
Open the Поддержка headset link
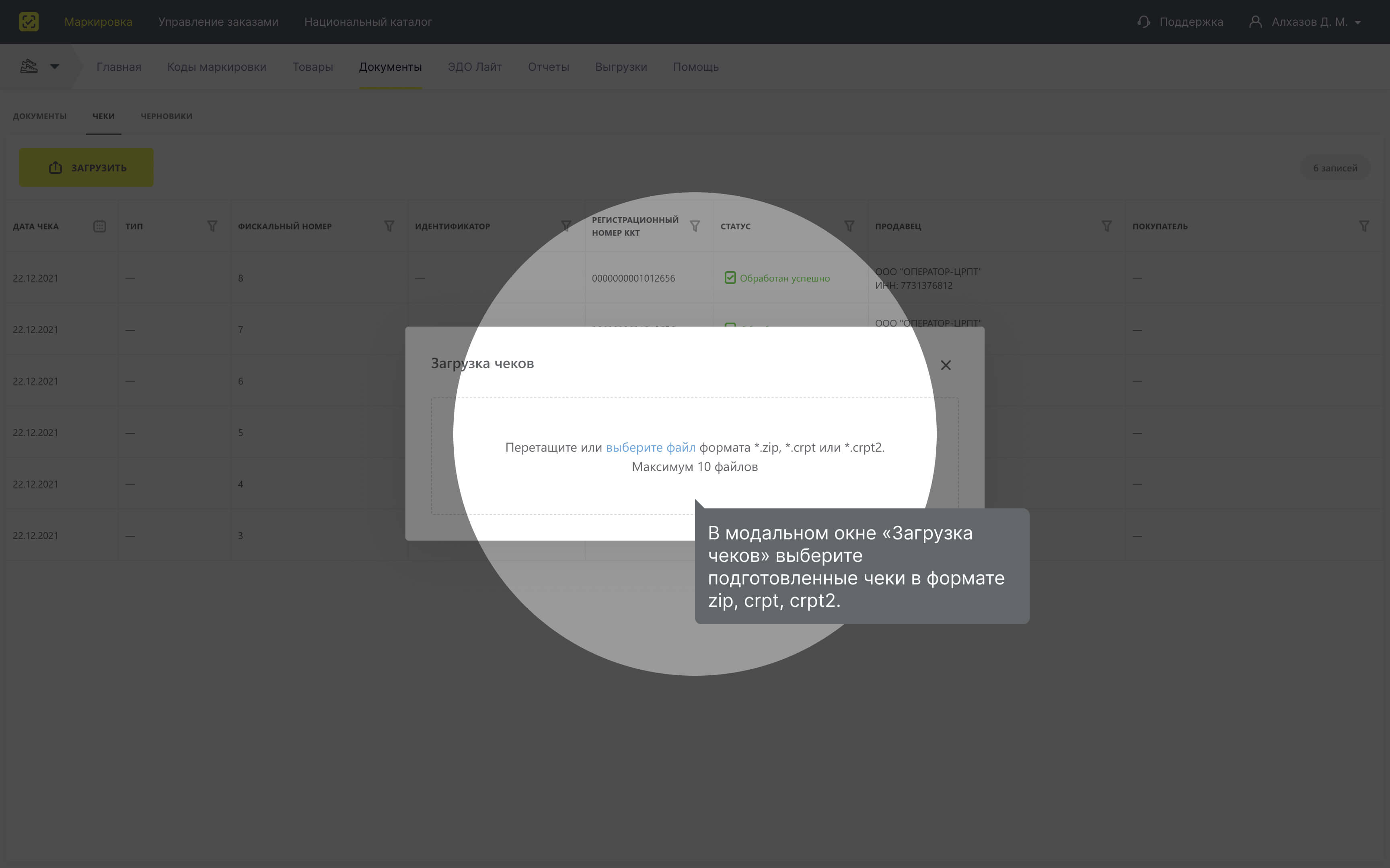tap(1180, 22)
